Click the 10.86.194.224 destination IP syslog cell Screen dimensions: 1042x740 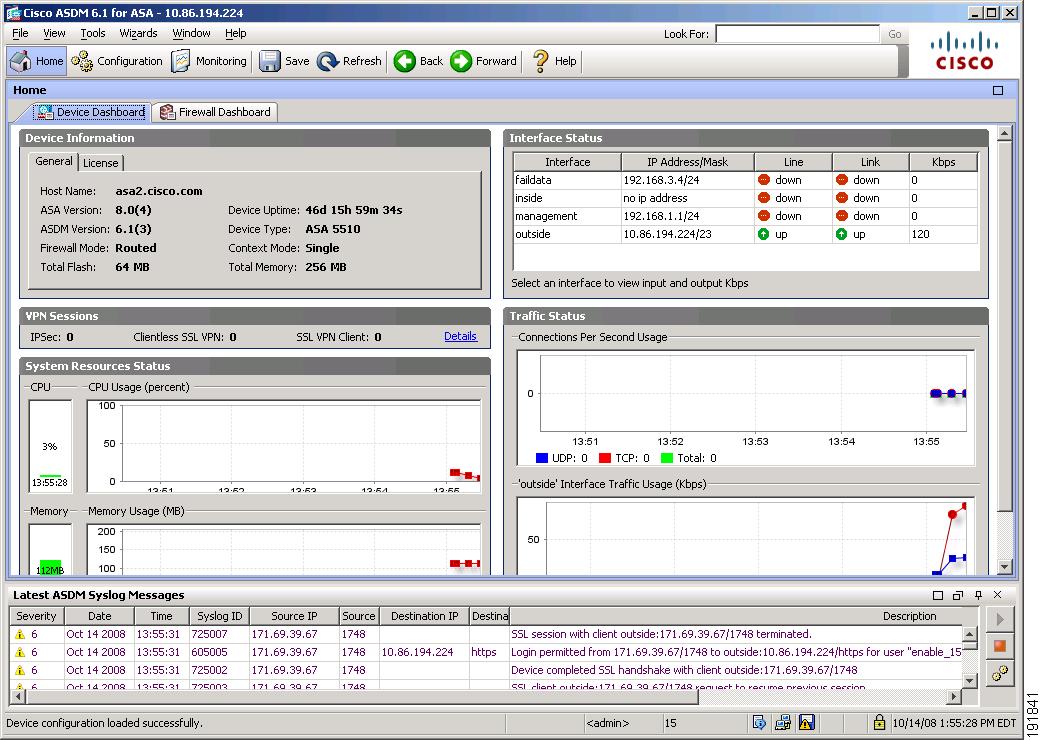(x=417, y=652)
